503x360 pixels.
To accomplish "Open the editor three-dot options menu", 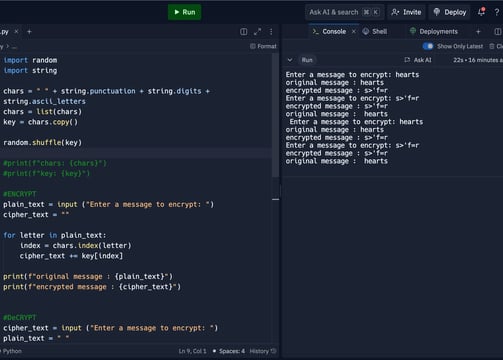I will pyautogui.click(x=271, y=32).
